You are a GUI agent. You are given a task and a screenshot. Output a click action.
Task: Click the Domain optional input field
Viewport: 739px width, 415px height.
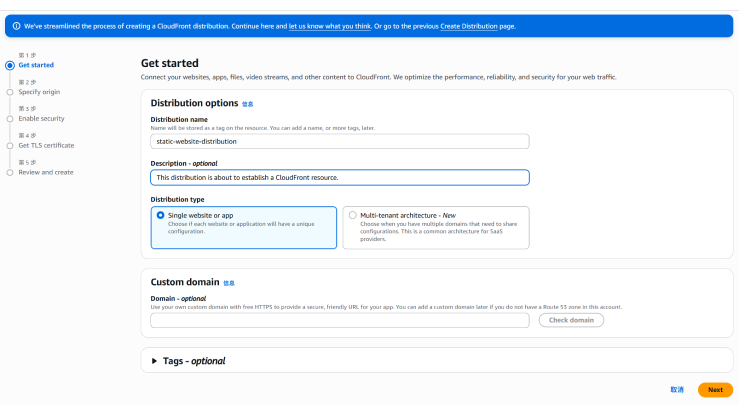(x=339, y=320)
